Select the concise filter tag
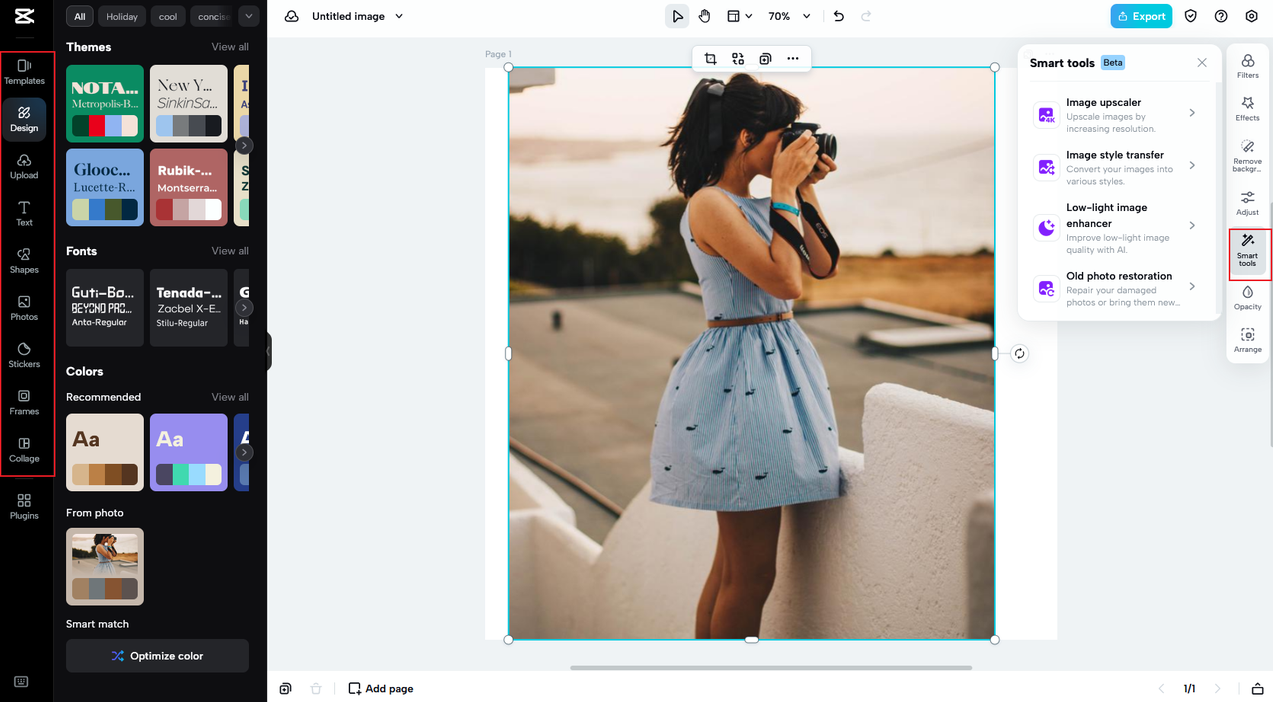1273x702 pixels. pyautogui.click(x=212, y=16)
